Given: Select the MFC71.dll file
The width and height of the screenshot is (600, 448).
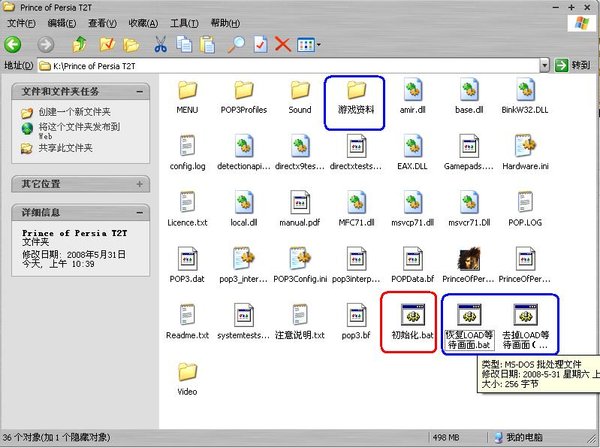Looking at the screenshot, I should click(x=356, y=209).
